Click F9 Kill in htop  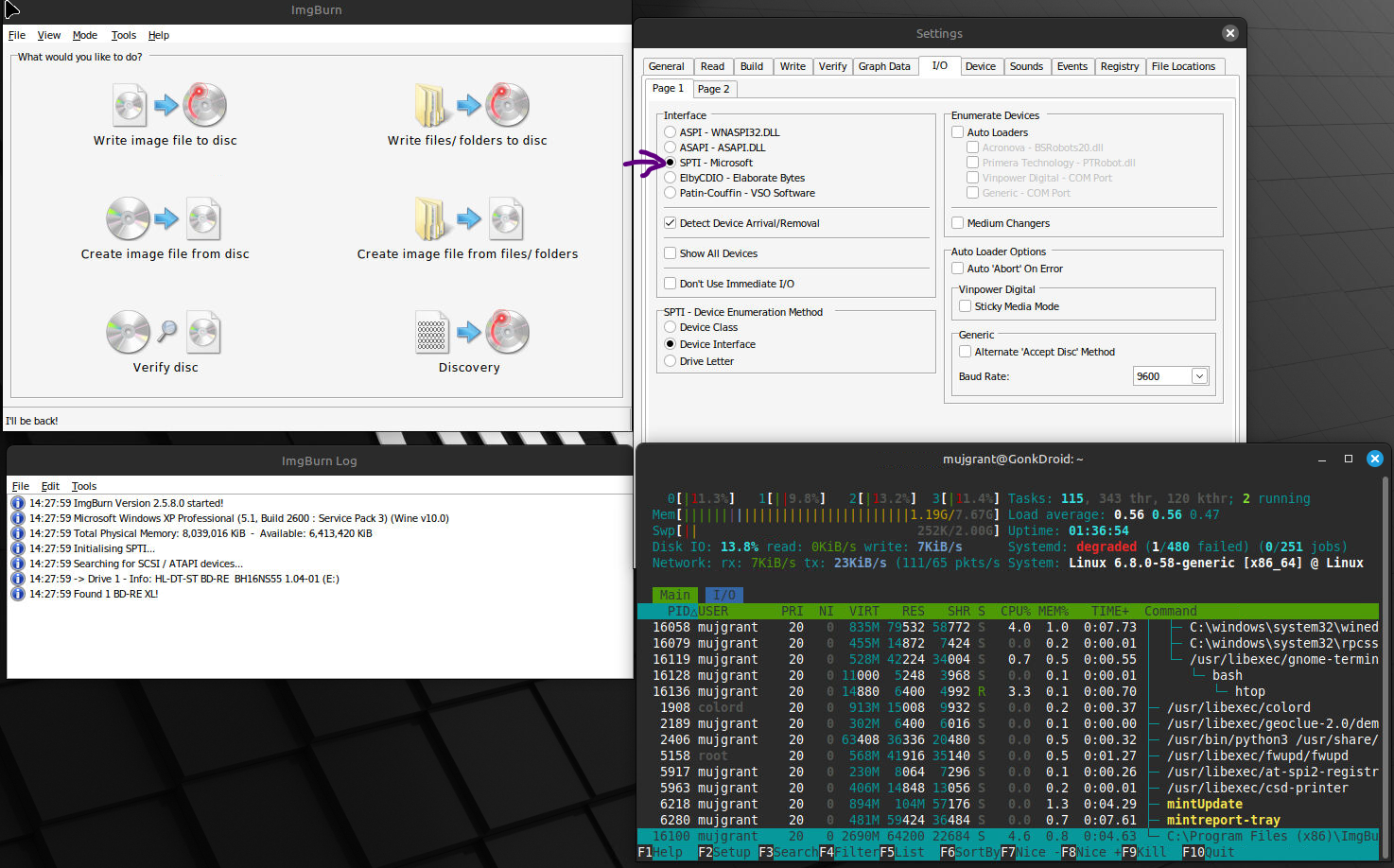pyautogui.click(x=1144, y=852)
